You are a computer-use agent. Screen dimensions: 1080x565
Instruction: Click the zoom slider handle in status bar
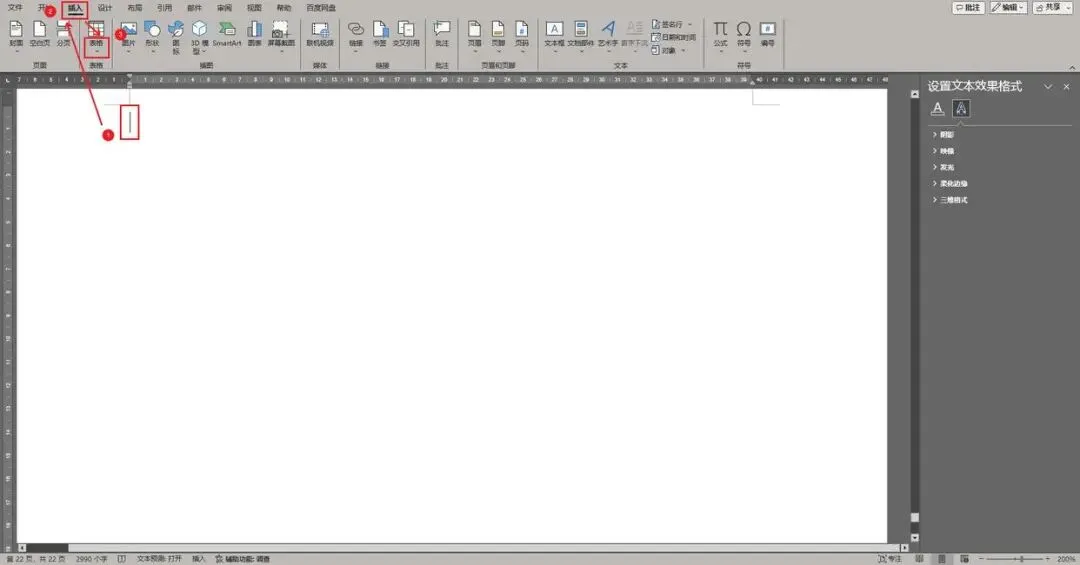click(1021, 558)
